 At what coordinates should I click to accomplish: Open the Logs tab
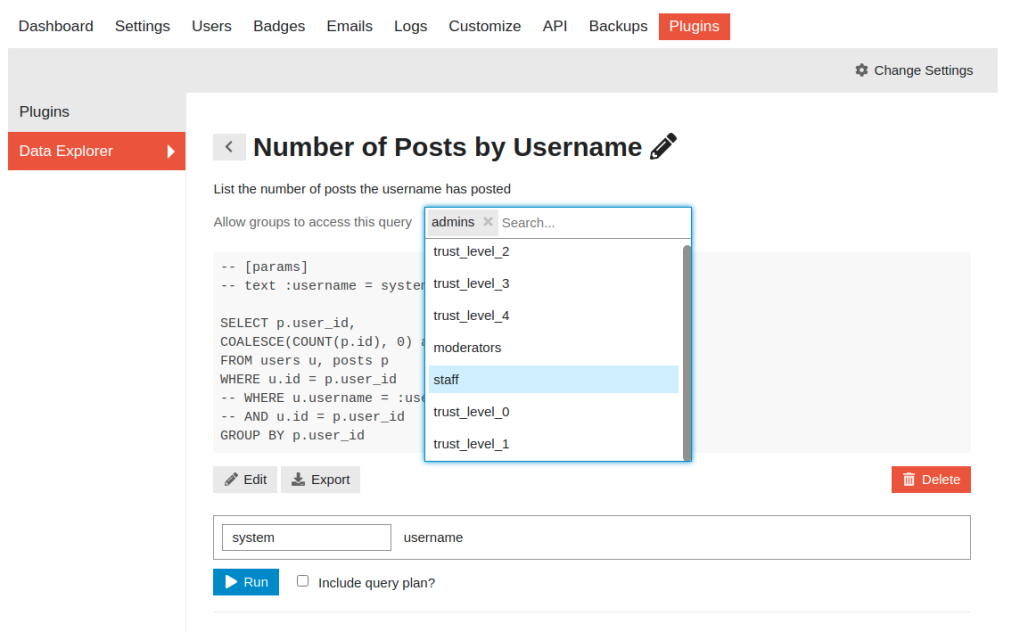(x=410, y=26)
